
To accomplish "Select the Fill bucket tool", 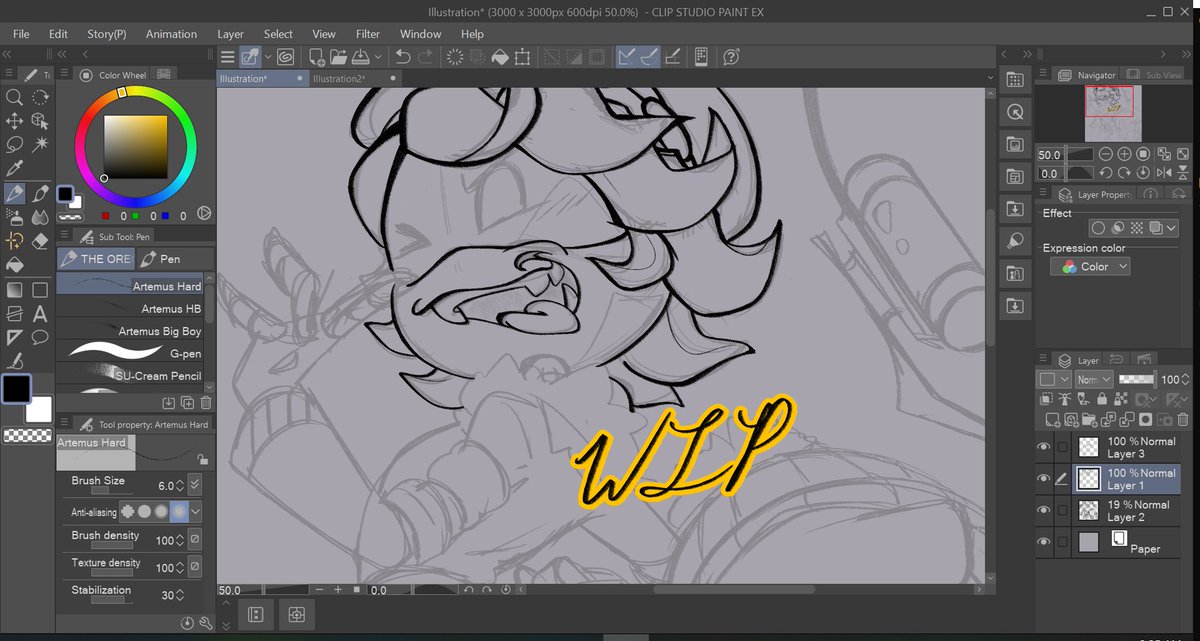I will [x=15, y=265].
